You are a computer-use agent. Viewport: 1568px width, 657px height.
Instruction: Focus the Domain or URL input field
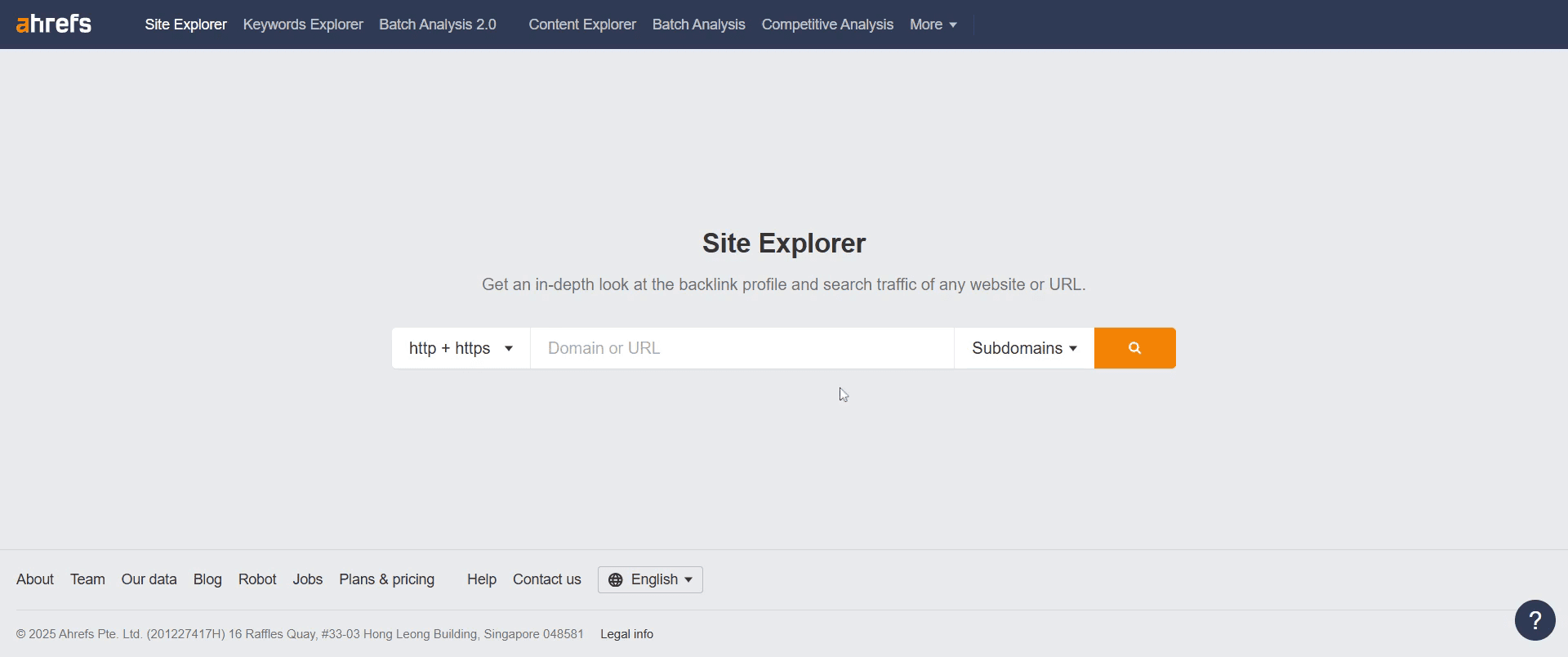pos(742,348)
